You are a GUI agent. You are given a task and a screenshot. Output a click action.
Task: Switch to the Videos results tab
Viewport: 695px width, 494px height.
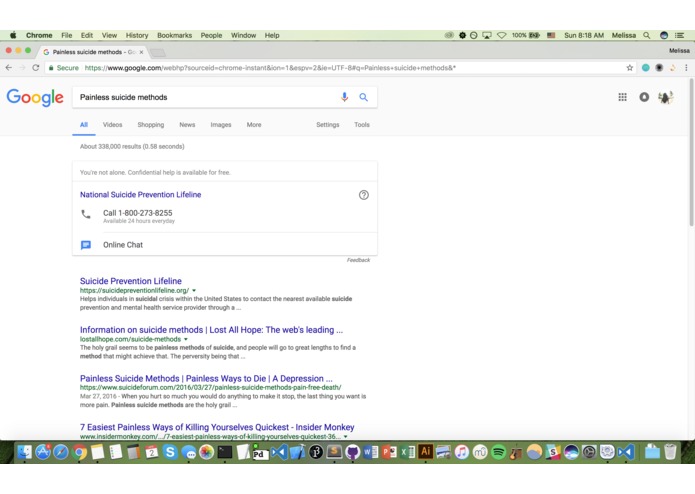coord(113,125)
